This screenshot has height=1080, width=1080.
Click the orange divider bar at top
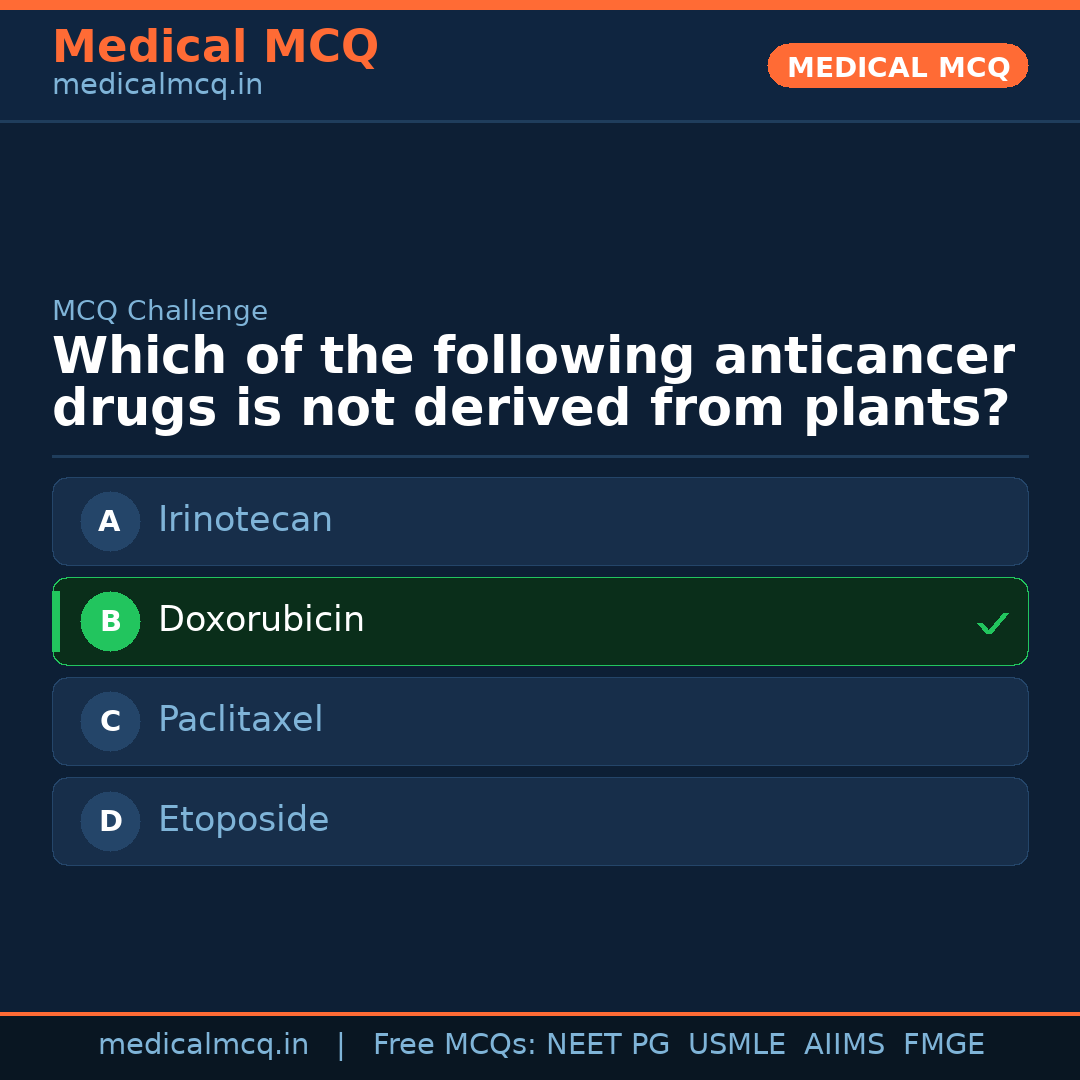pos(540,5)
